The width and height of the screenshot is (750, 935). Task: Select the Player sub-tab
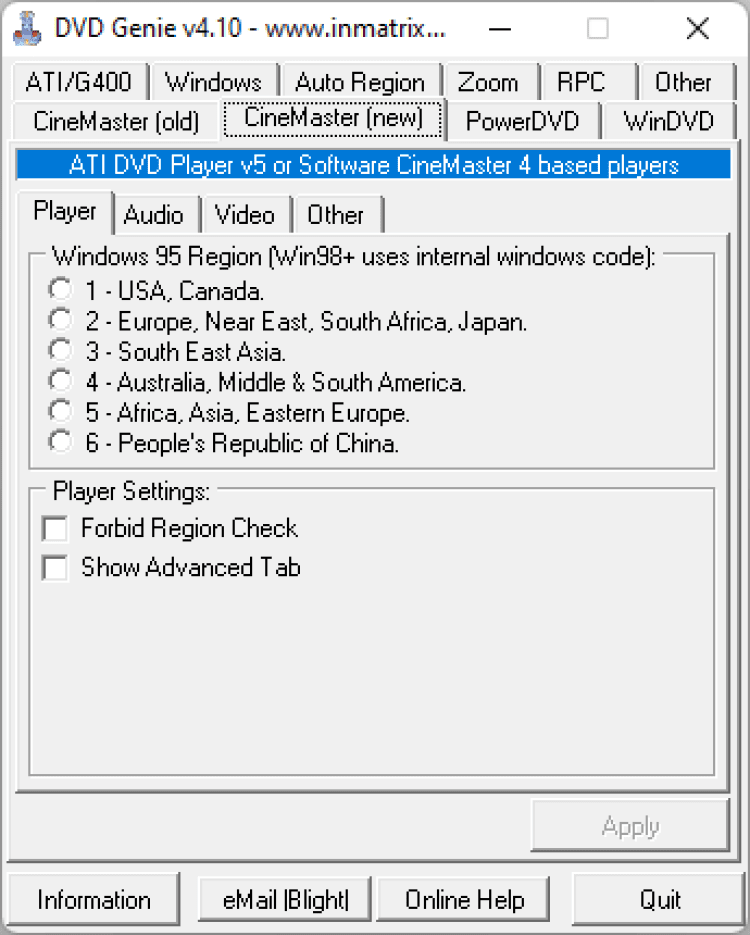click(64, 211)
